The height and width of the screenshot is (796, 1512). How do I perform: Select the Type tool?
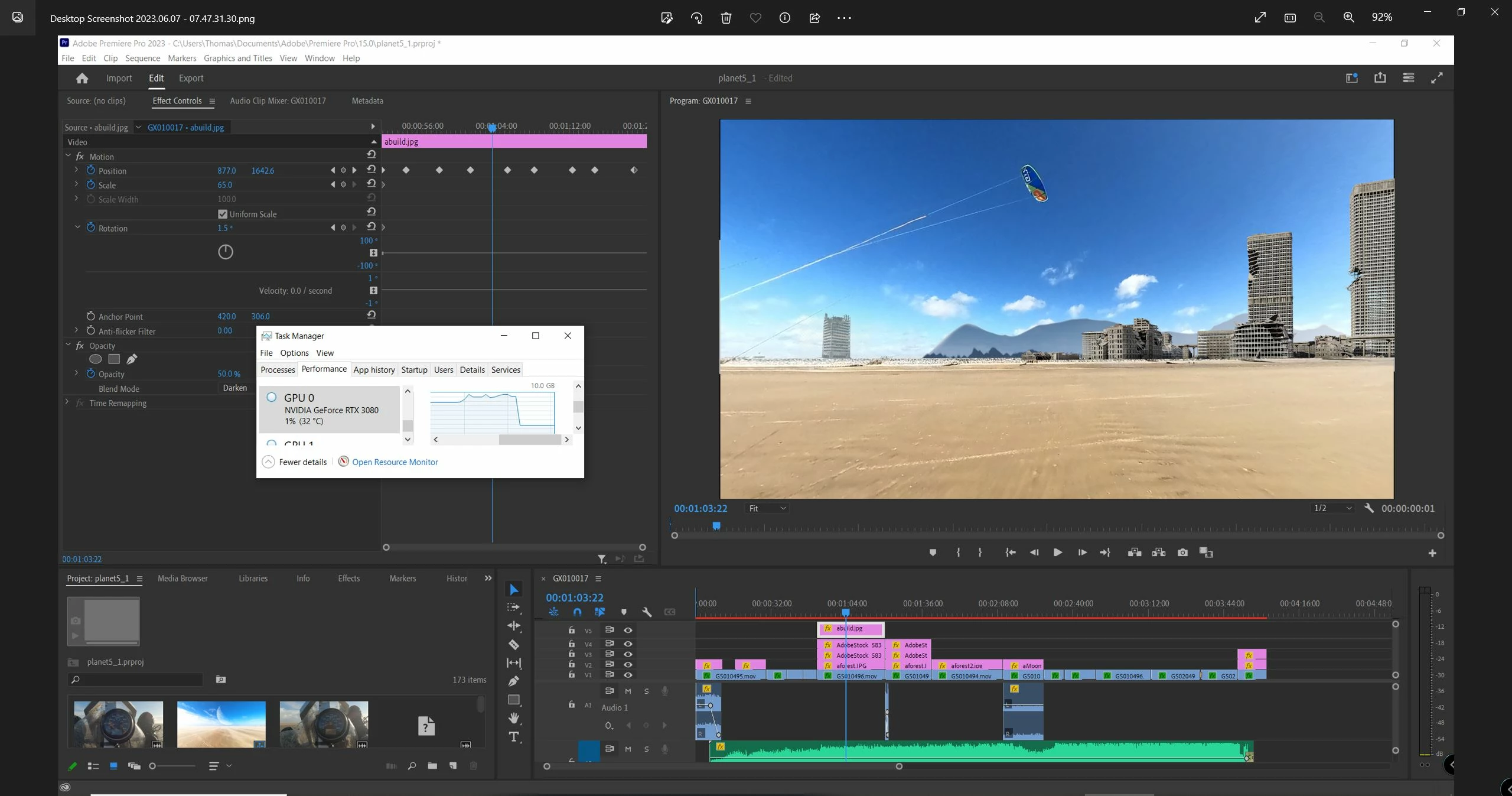tap(514, 737)
